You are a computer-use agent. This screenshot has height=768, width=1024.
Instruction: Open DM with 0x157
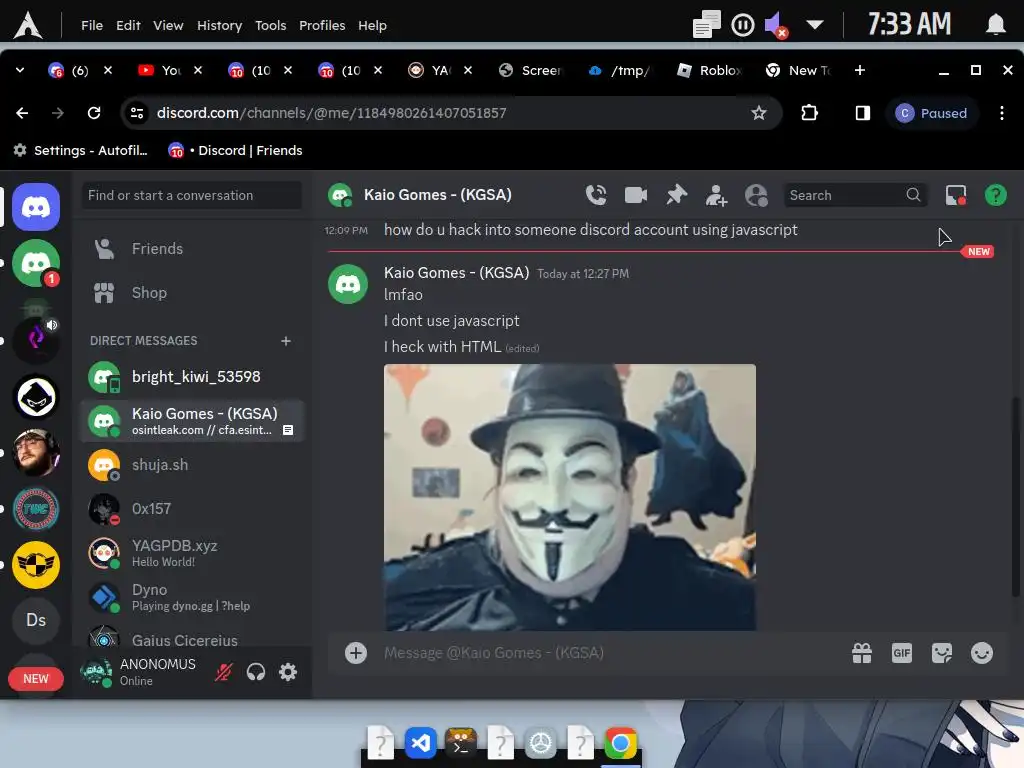pyautogui.click(x=192, y=509)
